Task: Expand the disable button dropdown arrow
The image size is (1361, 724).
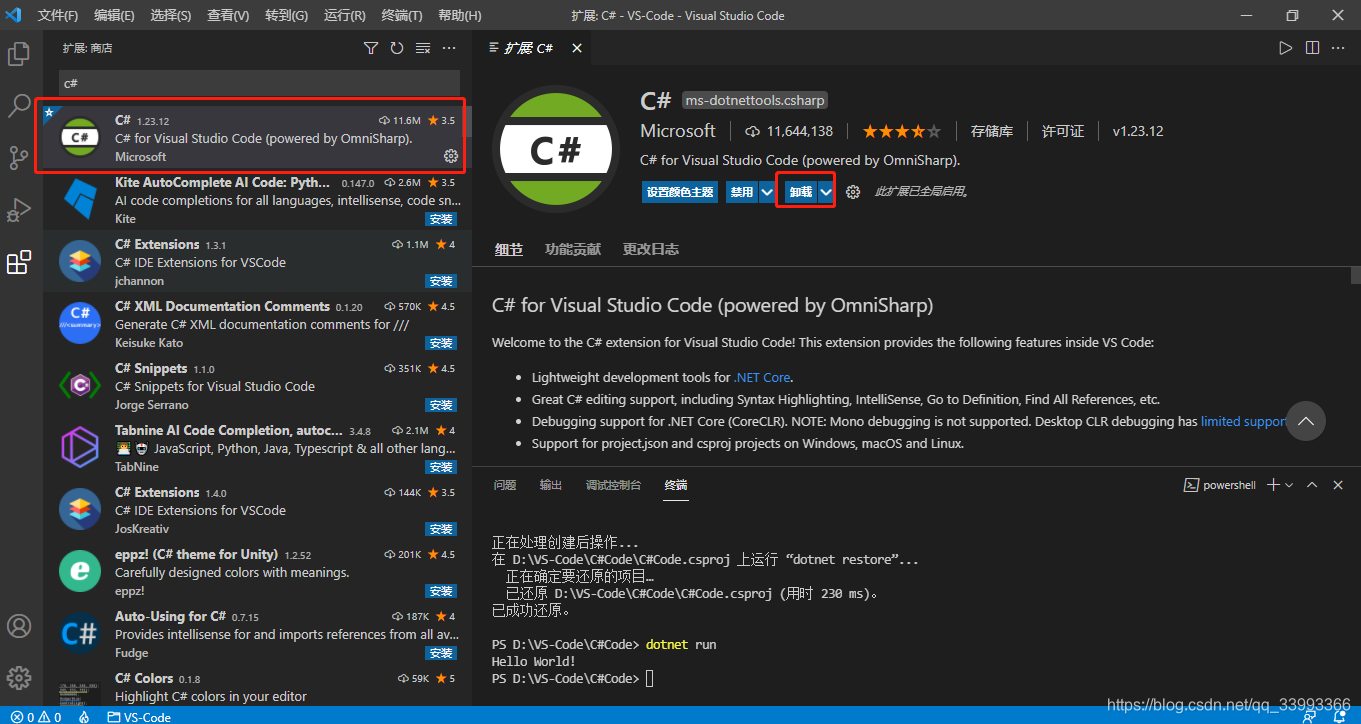Action: (x=767, y=192)
